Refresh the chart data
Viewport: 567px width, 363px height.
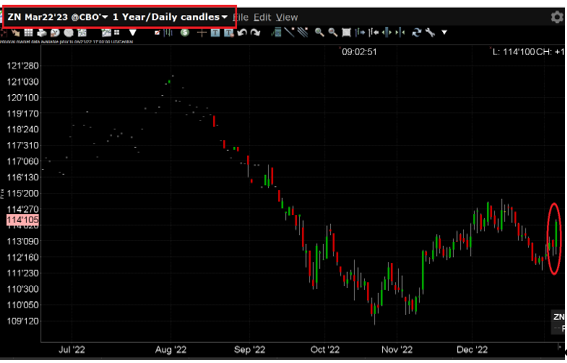(x=417, y=33)
